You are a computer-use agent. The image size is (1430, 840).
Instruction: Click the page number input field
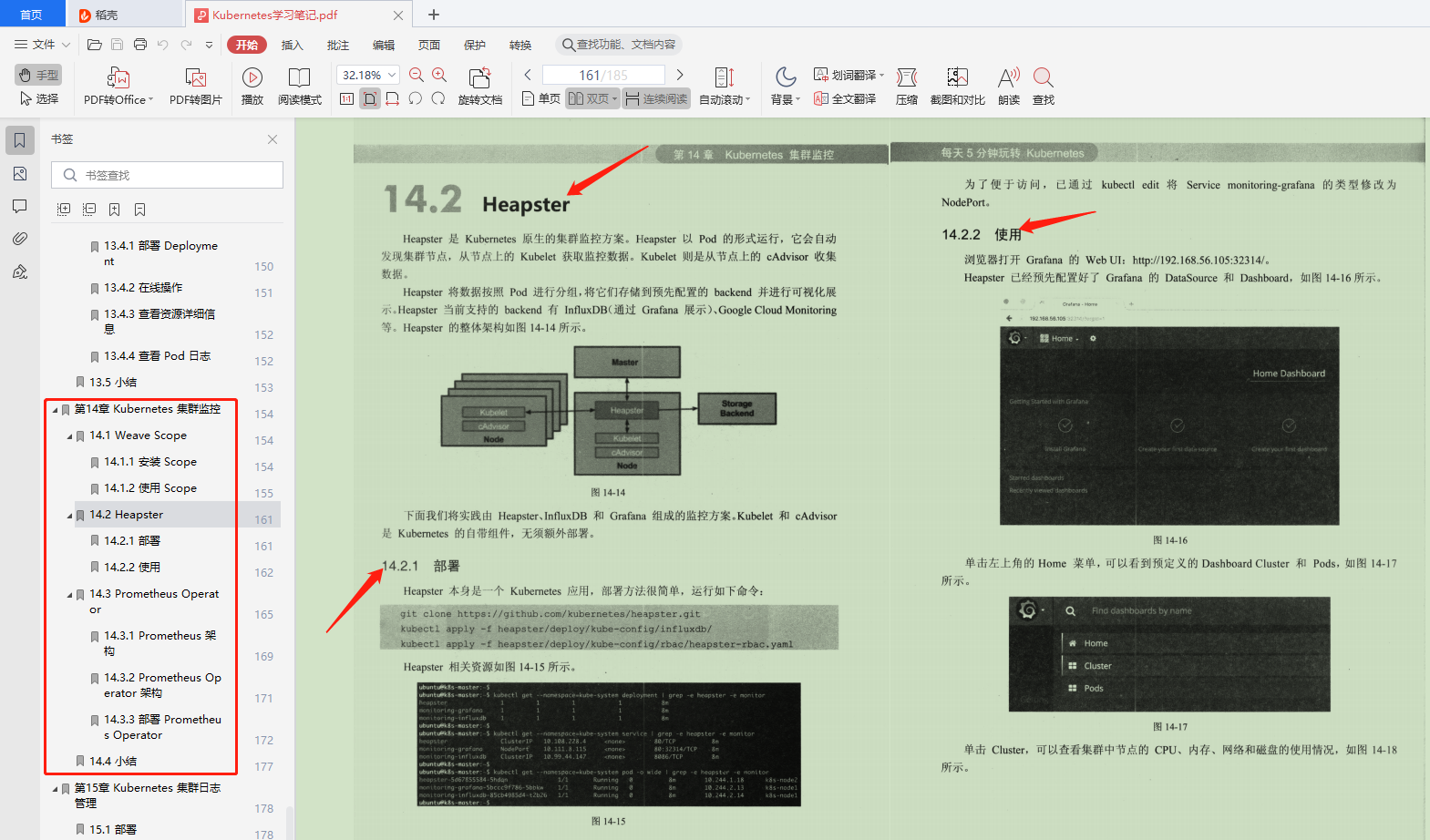pyautogui.click(x=603, y=75)
